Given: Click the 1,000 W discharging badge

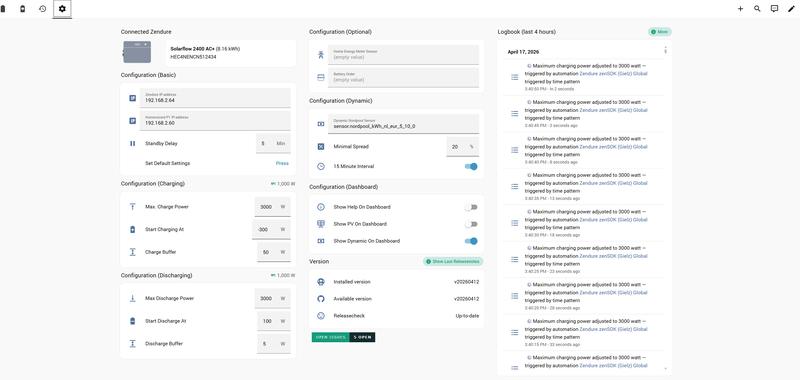Looking at the screenshot, I should tap(283, 275).
